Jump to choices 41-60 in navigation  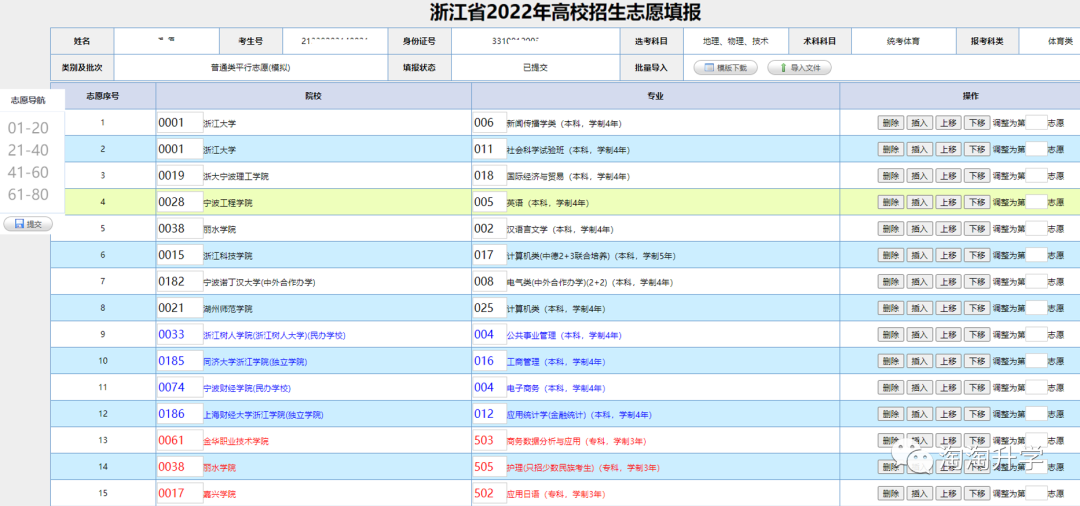(x=28, y=172)
